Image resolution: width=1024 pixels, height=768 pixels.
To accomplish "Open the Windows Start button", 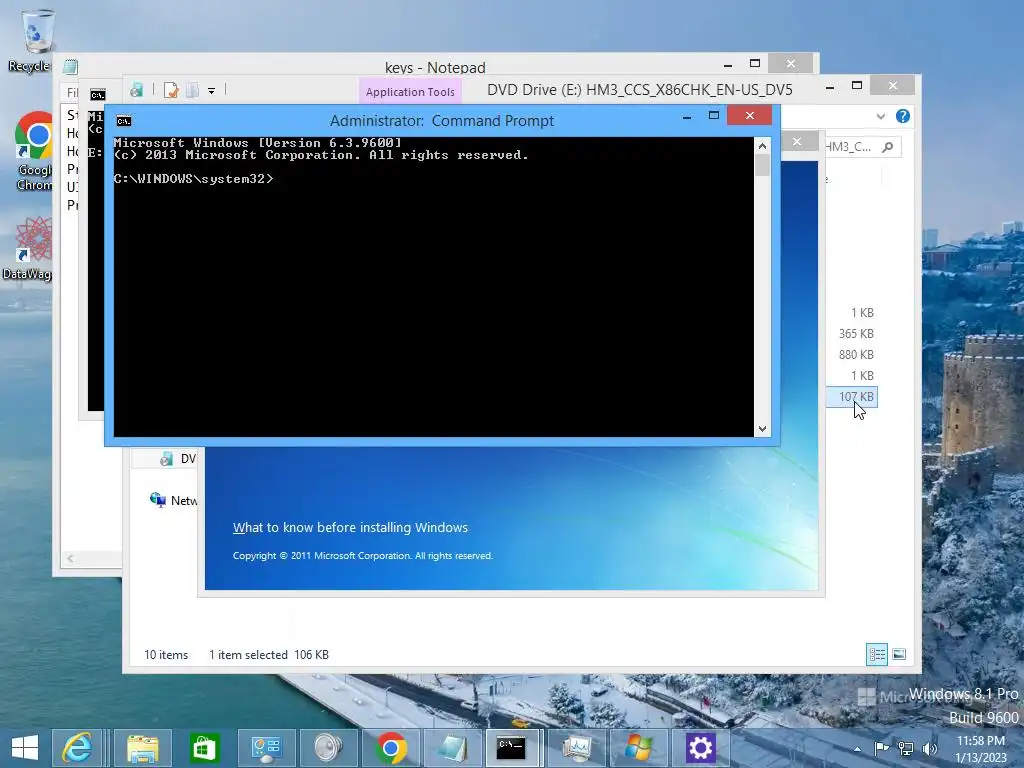I will click(24, 748).
